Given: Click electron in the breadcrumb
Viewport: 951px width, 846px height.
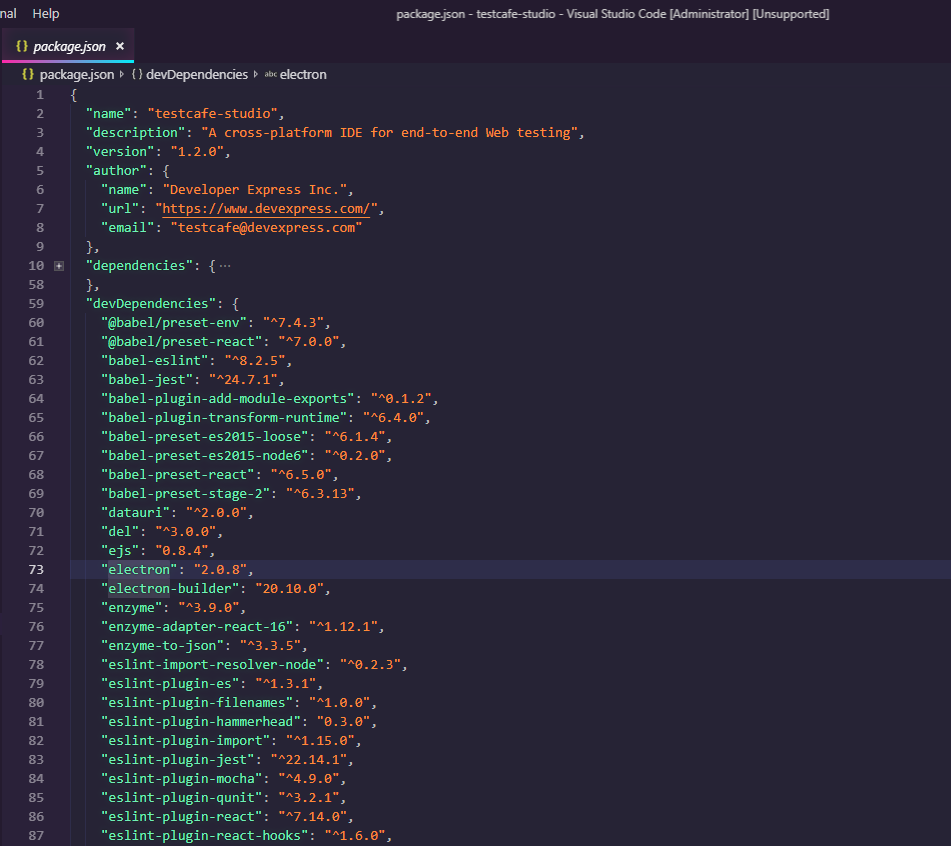Looking at the screenshot, I should [x=303, y=75].
